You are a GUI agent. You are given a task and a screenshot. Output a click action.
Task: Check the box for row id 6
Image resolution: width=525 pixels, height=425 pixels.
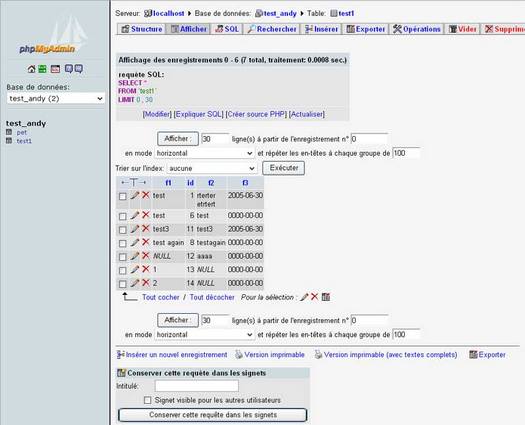(123, 216)
